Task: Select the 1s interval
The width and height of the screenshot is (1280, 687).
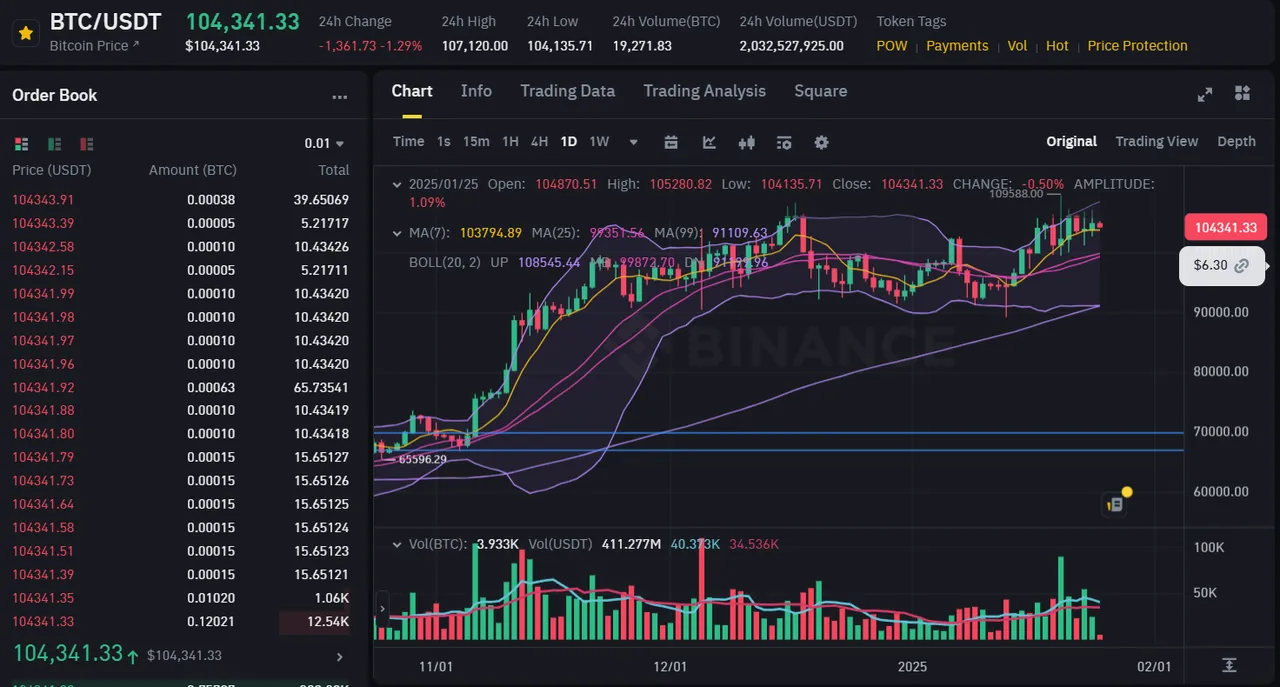Action: [444, 142]
